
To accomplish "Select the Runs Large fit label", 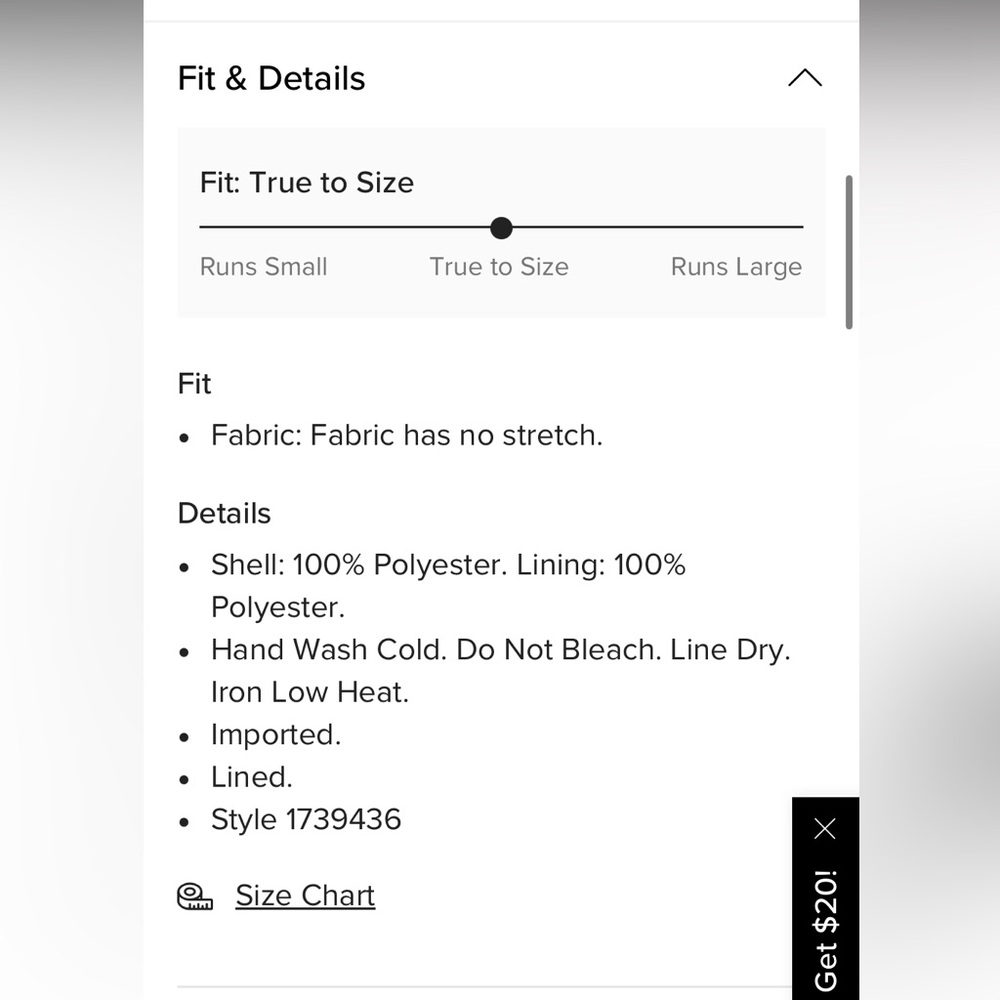I will point(736,267).
